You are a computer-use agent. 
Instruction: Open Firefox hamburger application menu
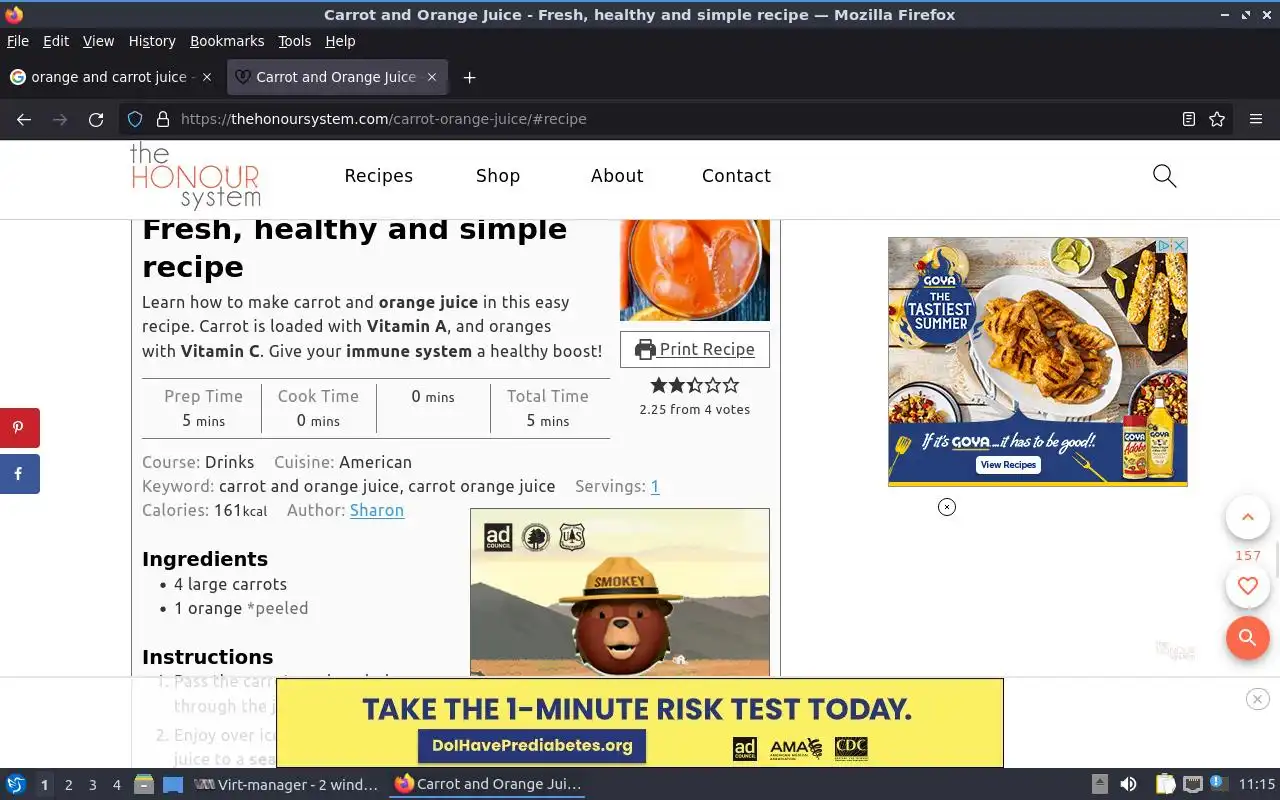click(x=1256, y=119)
